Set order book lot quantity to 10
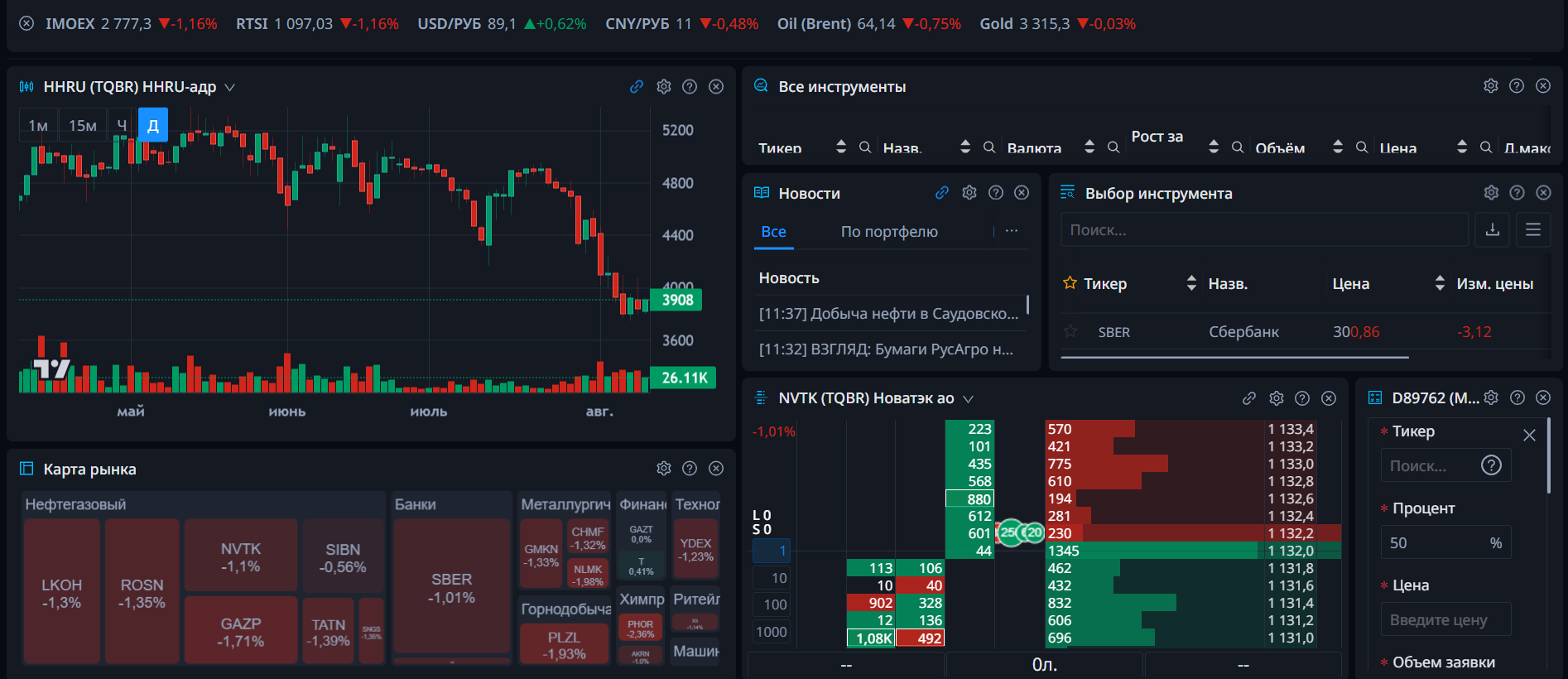Viewport: 1568px width, 679px height. click(x=772, y=578)
